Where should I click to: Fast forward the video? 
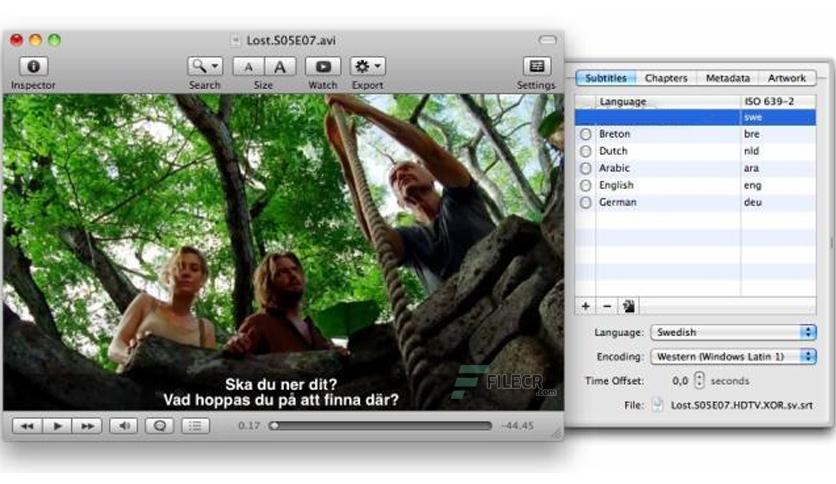click(x=87, y=425)
